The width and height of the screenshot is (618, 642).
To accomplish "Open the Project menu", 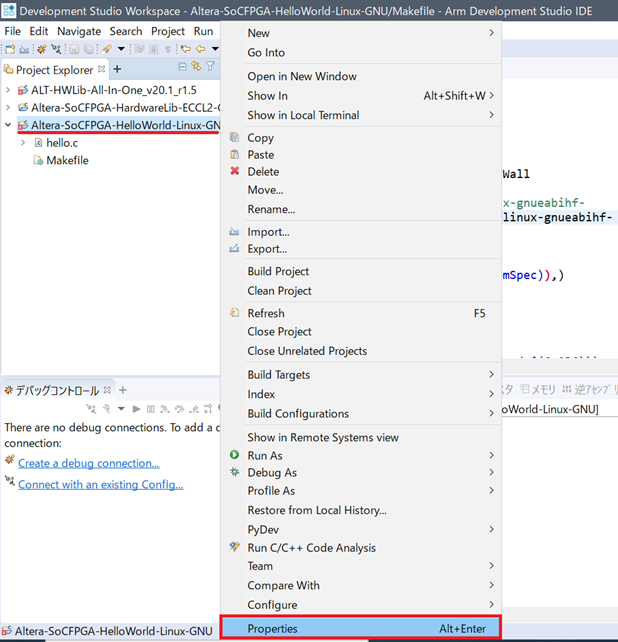I will point(168,31).
